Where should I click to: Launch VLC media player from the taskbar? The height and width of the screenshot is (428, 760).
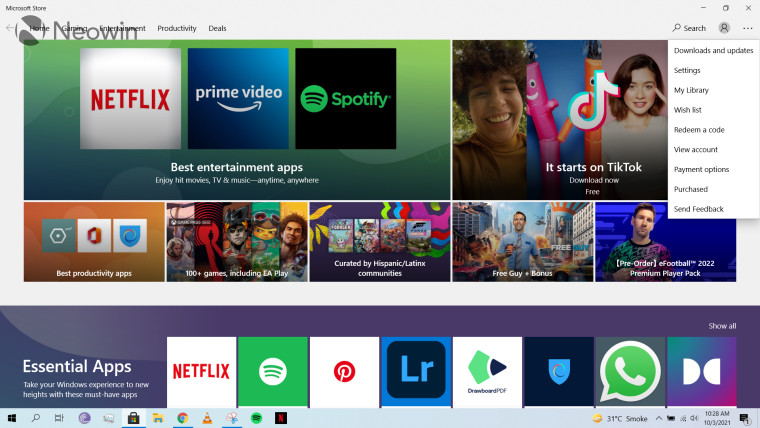click(207, 418)
